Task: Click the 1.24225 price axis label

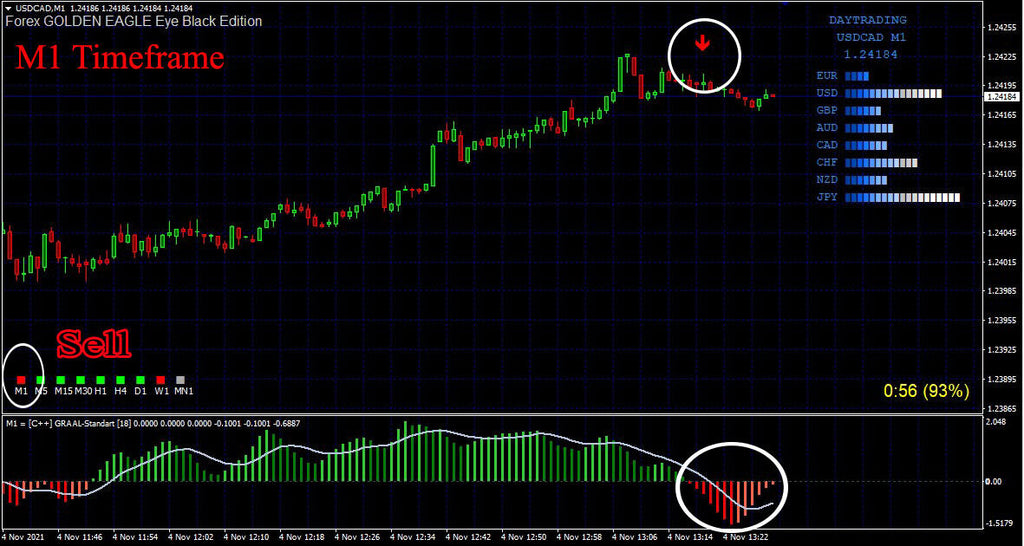Action: click(x=1003, y=57)
